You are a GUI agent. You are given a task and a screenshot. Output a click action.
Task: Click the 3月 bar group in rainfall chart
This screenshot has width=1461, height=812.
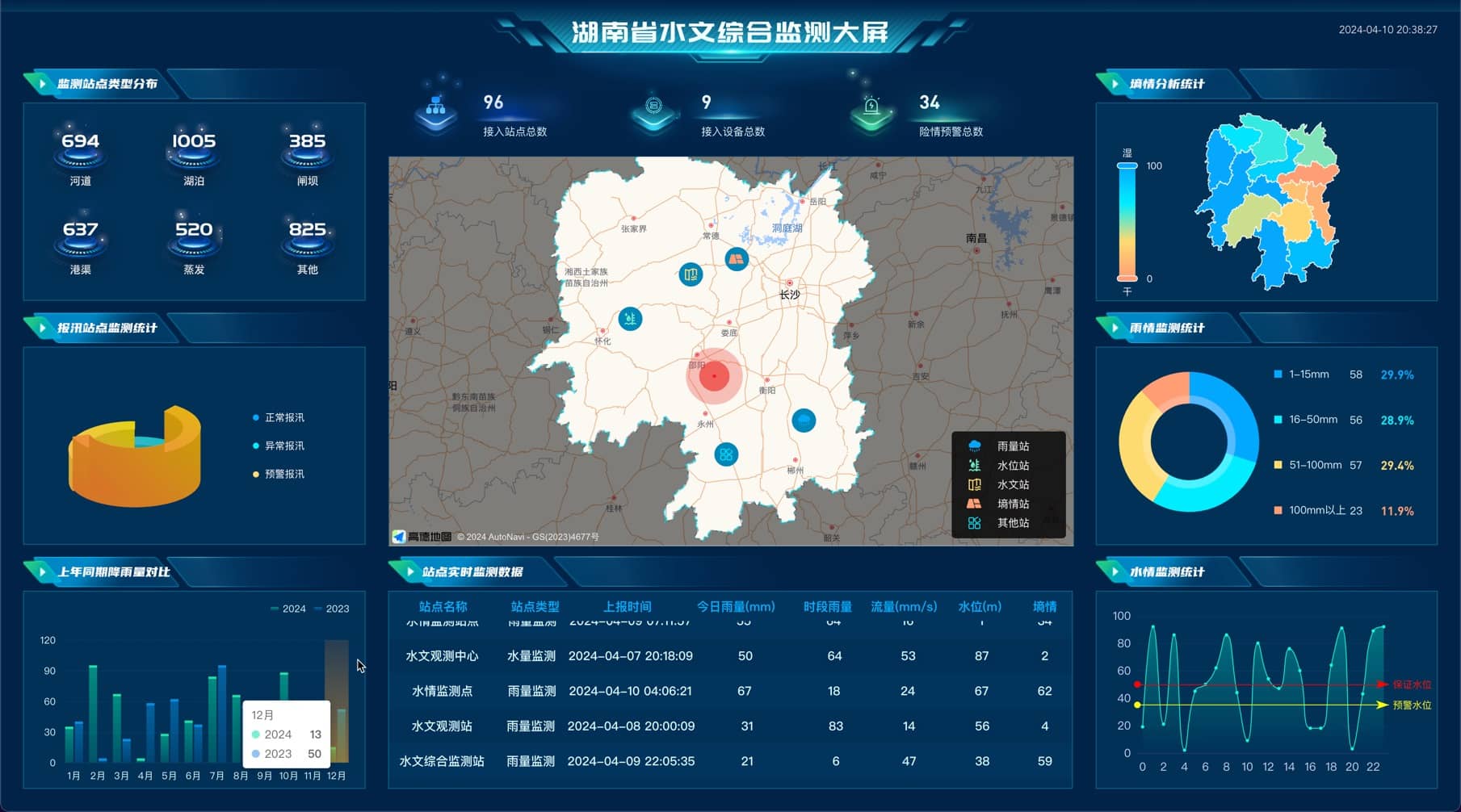tap(121, 728)
